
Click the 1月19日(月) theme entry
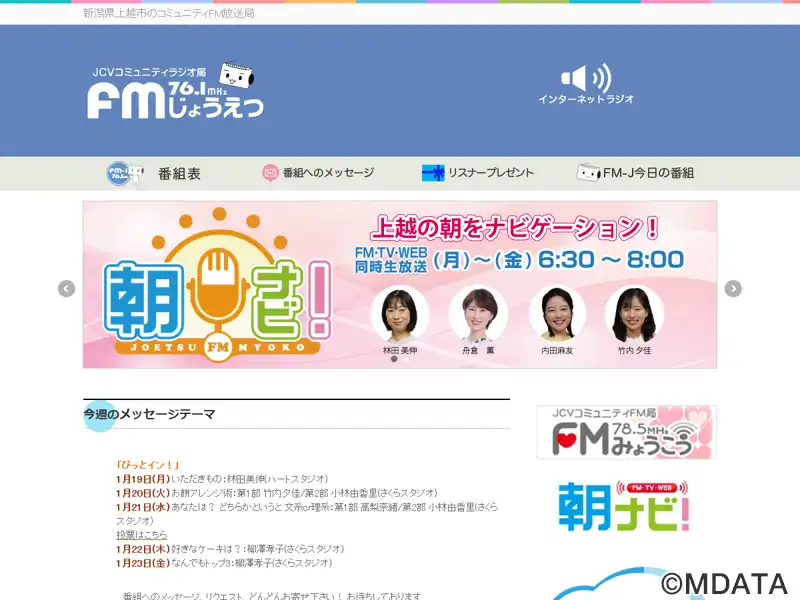point(222,479)
